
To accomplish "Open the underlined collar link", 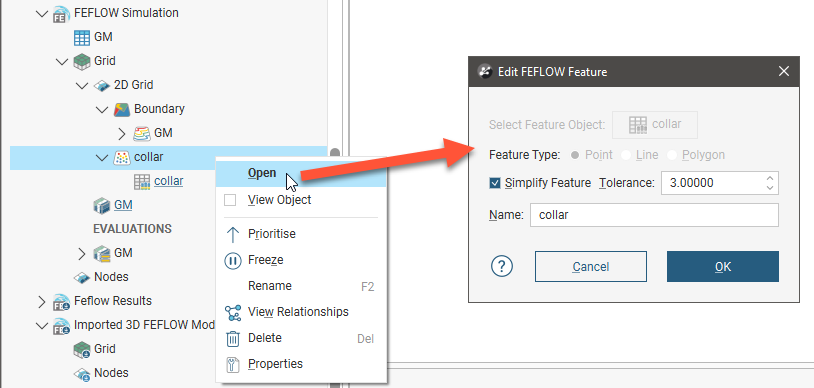I will (x=169, y=181).
